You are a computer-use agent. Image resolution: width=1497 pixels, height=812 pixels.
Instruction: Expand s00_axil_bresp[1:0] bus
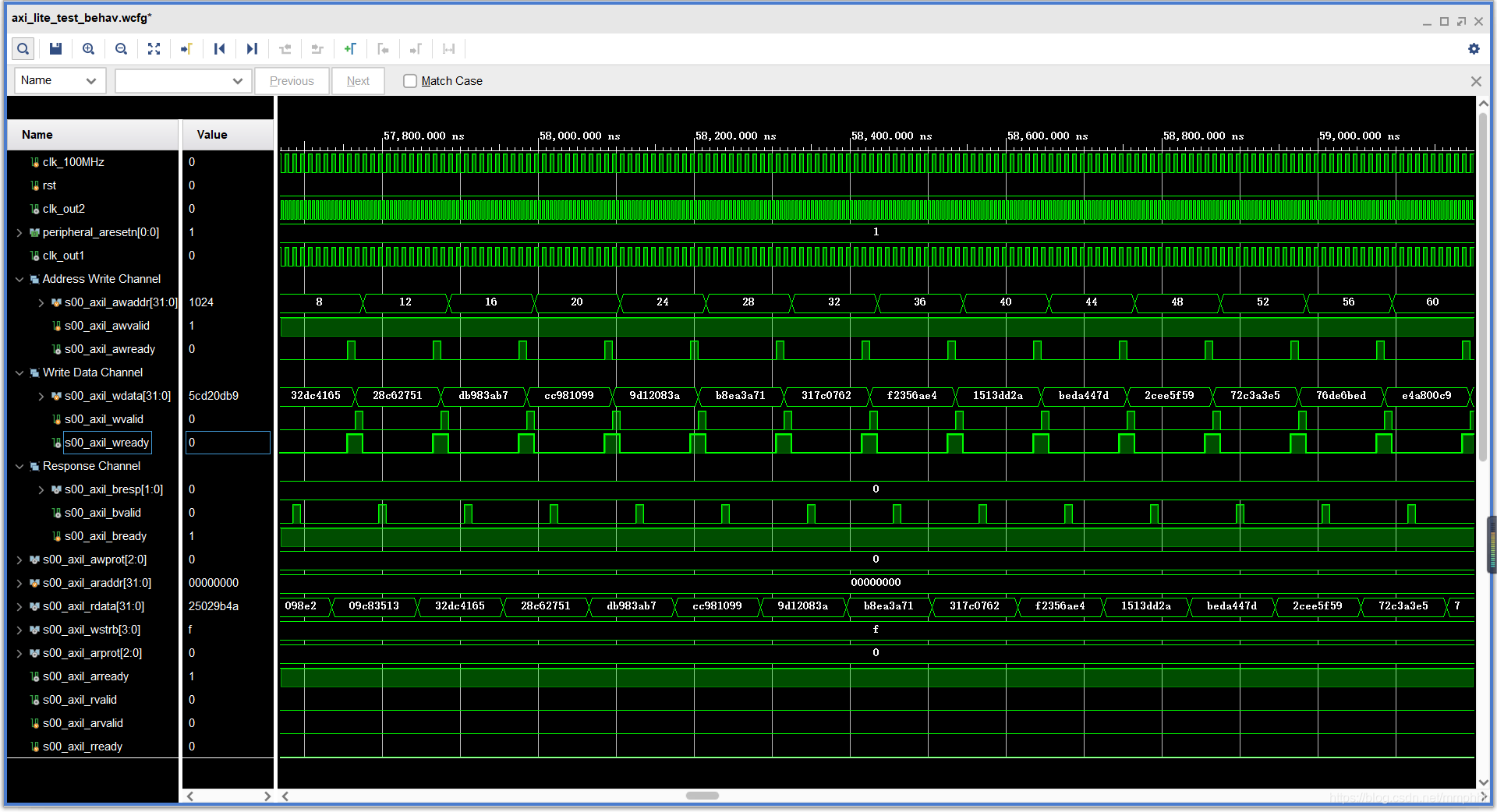41,489
